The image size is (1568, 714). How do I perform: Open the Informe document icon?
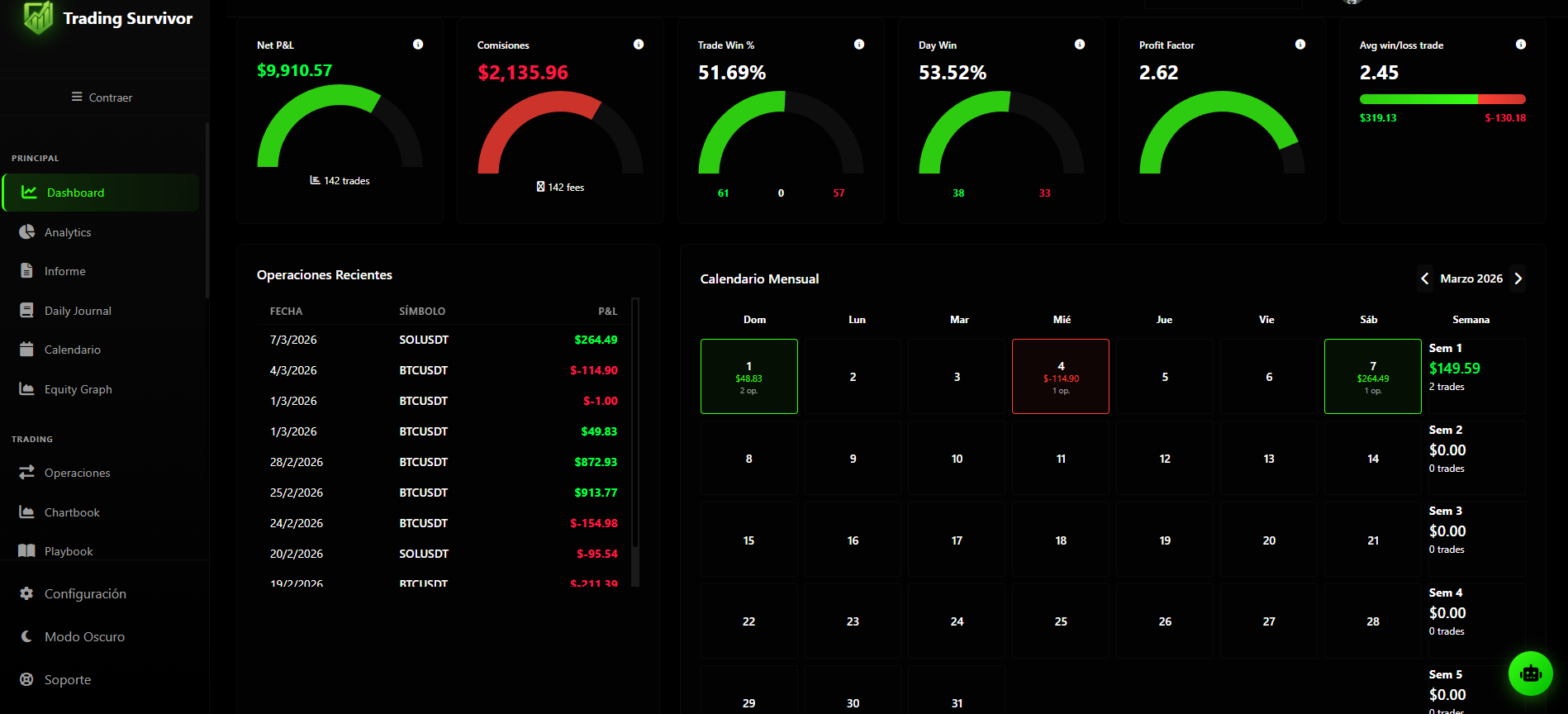tap(26, 271)
